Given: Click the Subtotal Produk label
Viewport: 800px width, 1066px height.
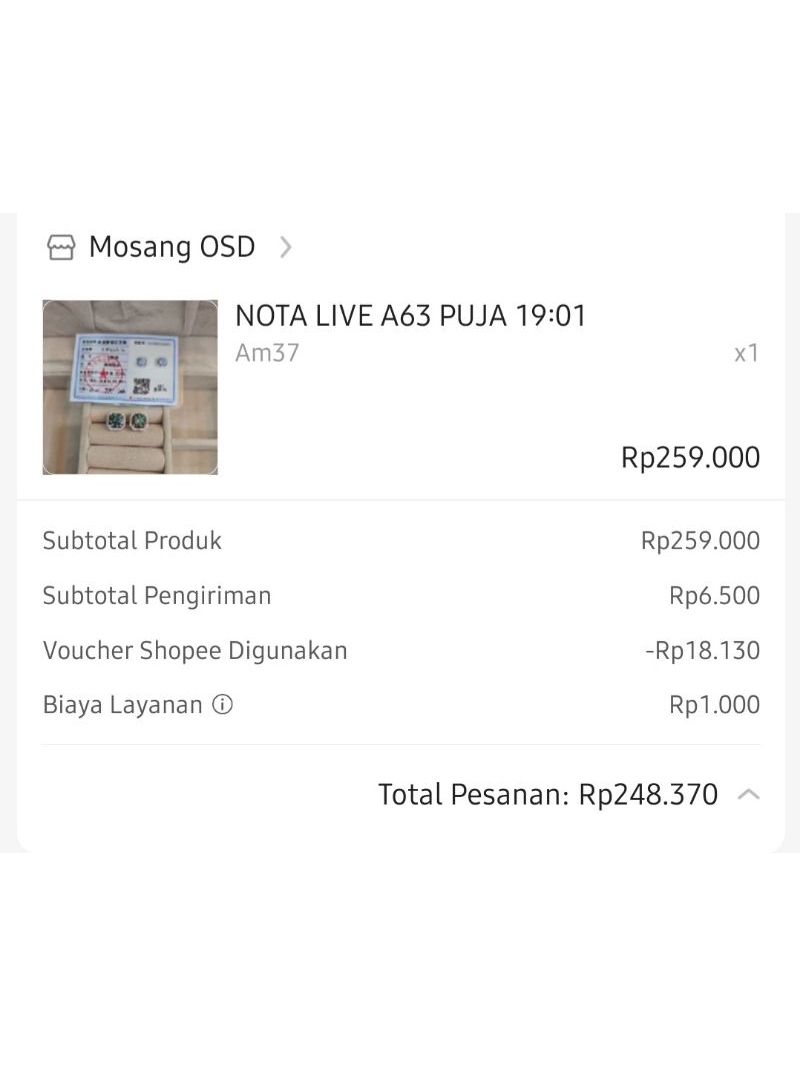Looking at the screenshot, I should (132, 541).
